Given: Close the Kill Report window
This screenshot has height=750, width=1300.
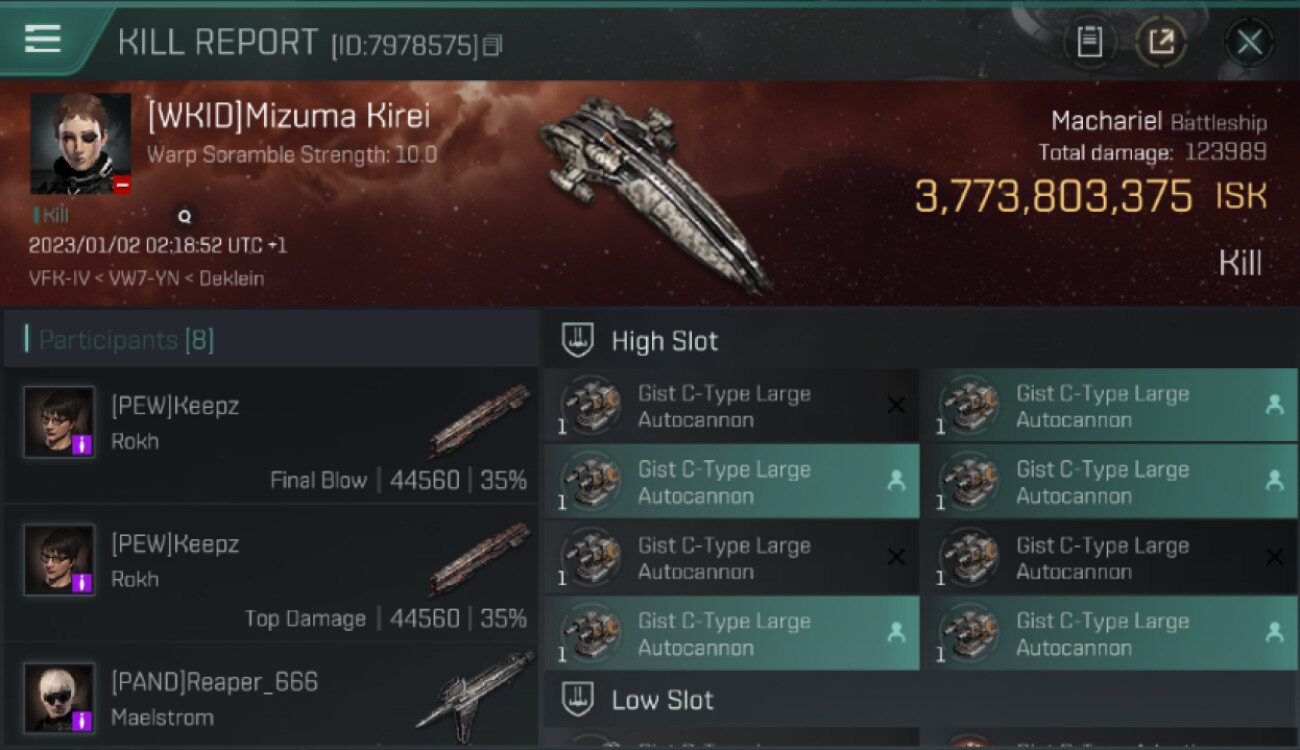Looking at the screenshot, I should (x=1249, y=42).
